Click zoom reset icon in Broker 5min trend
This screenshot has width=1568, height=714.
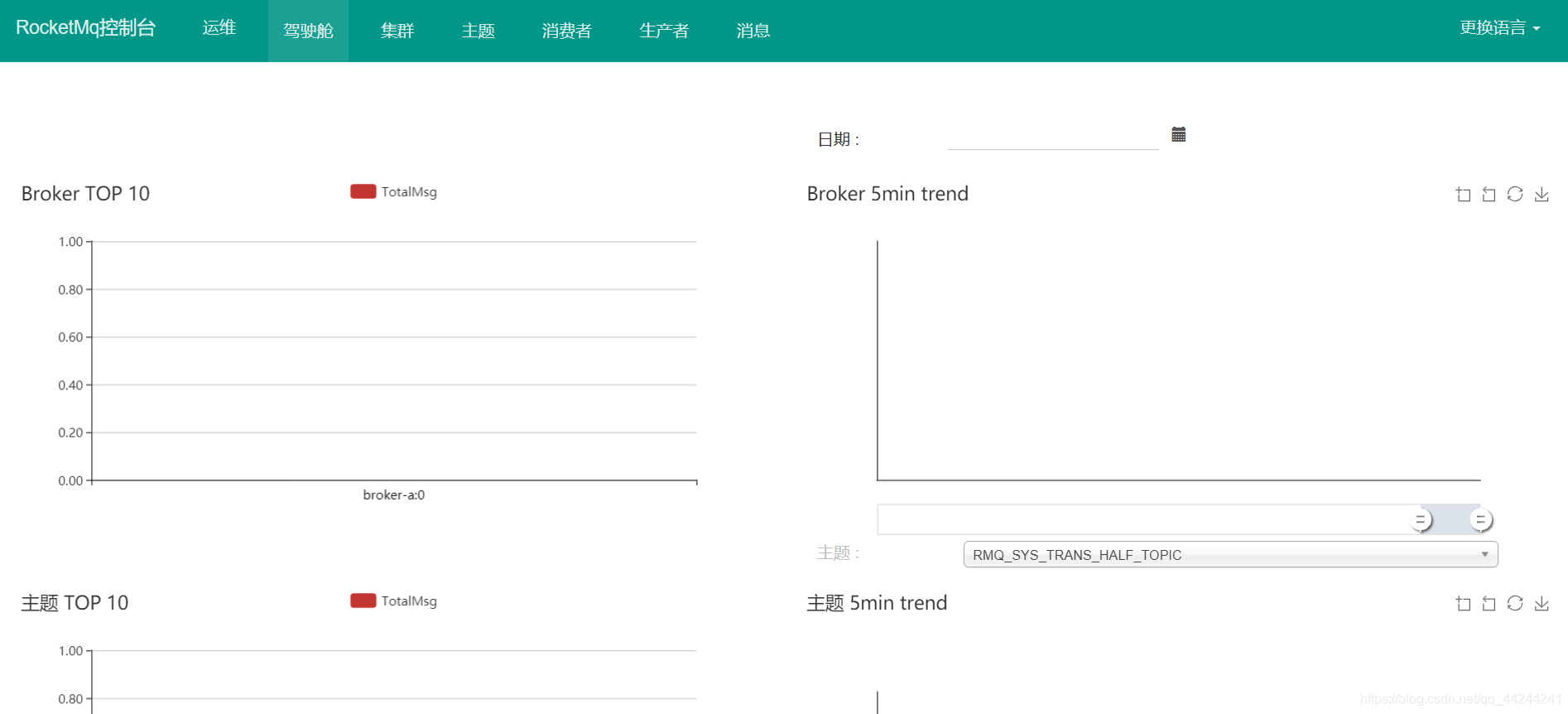click(1489, 194)
